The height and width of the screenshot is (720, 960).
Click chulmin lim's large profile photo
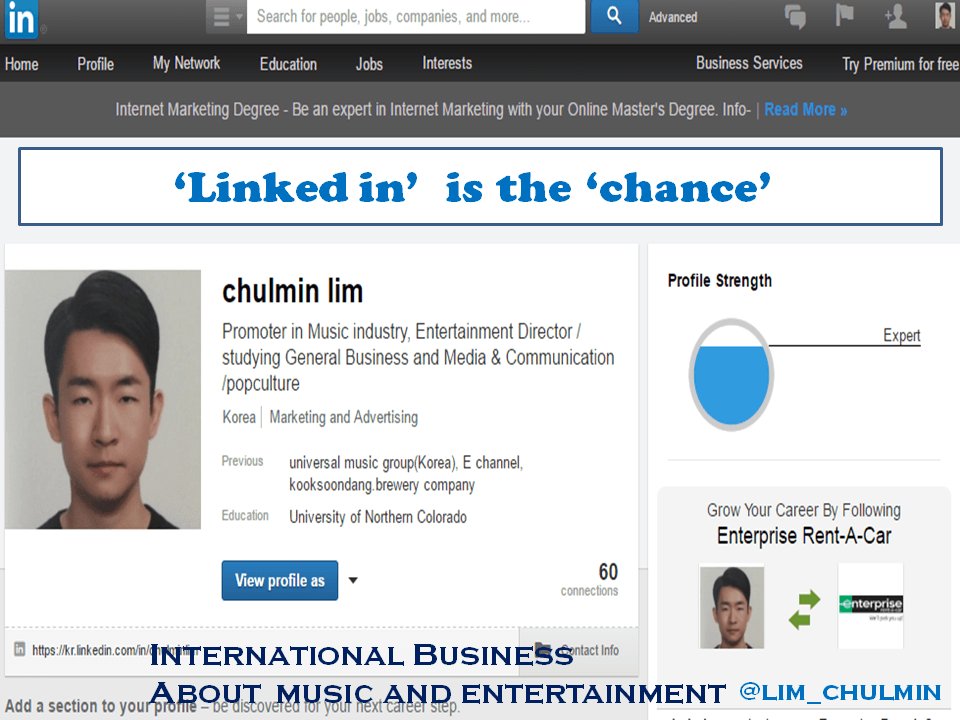tap(103, 399)
